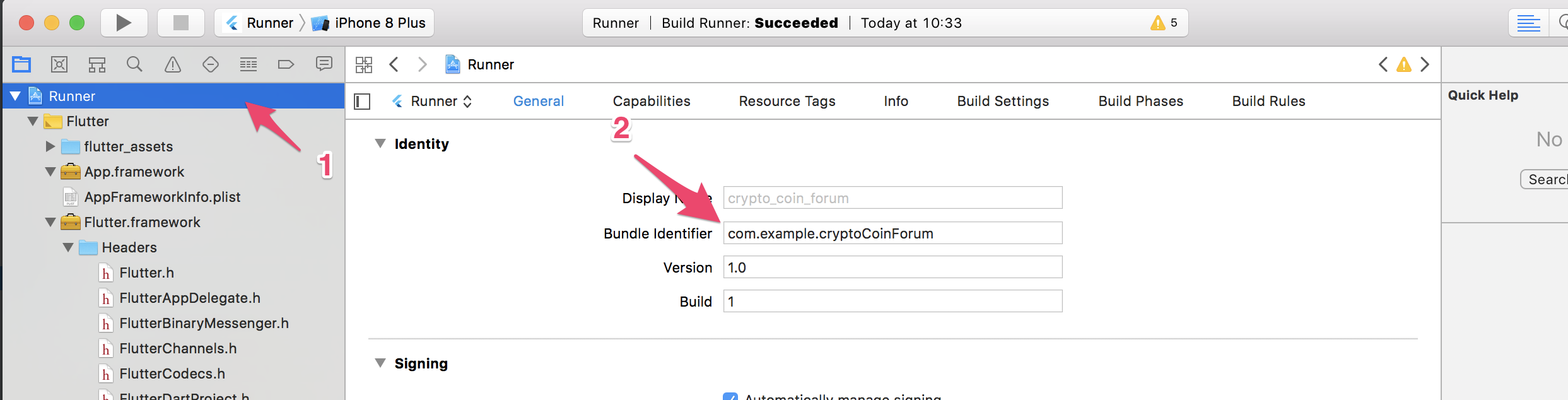Open the symbol navigator icon
Image resolution: width=1568 pixels, height=400 pixels.
pyautogui.click(x=97, y=64)
